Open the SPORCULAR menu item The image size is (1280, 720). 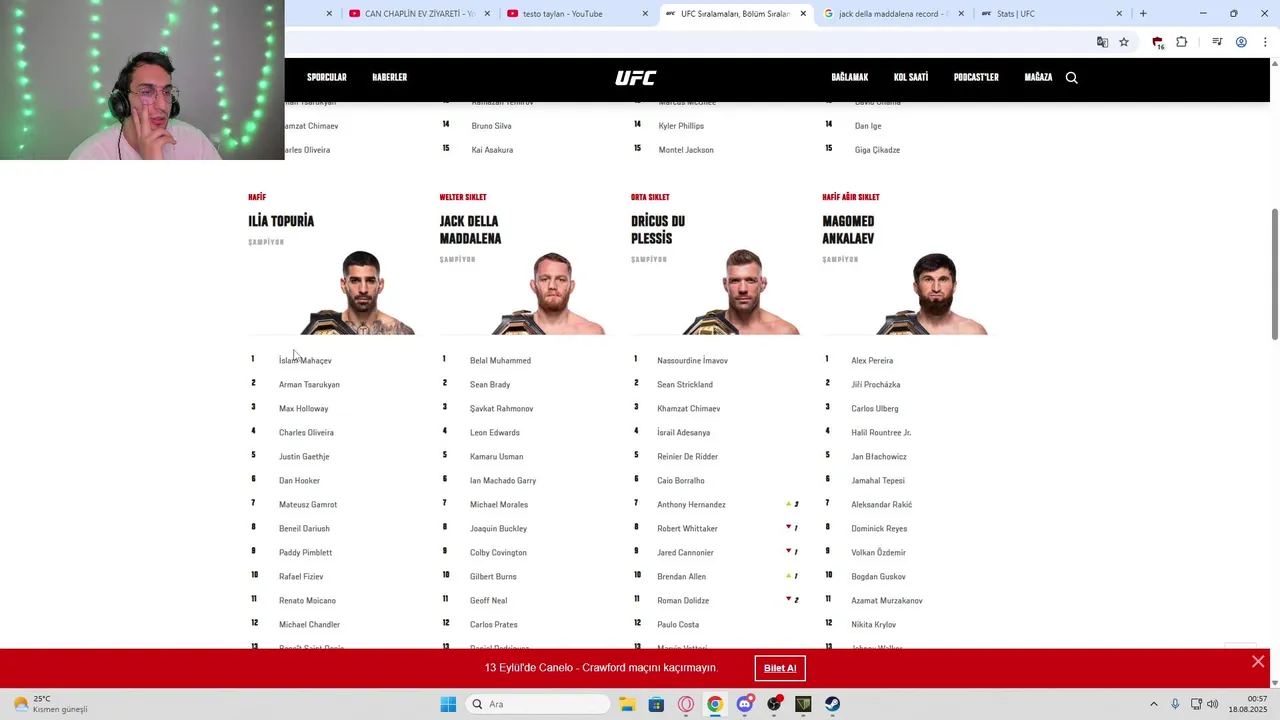[x=327, y=78]
